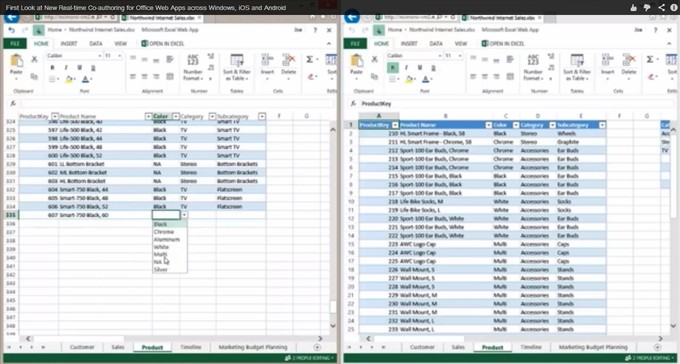Click the formula bar input in right window
Screen dimensions: 680x364
[x=517, y=104]
